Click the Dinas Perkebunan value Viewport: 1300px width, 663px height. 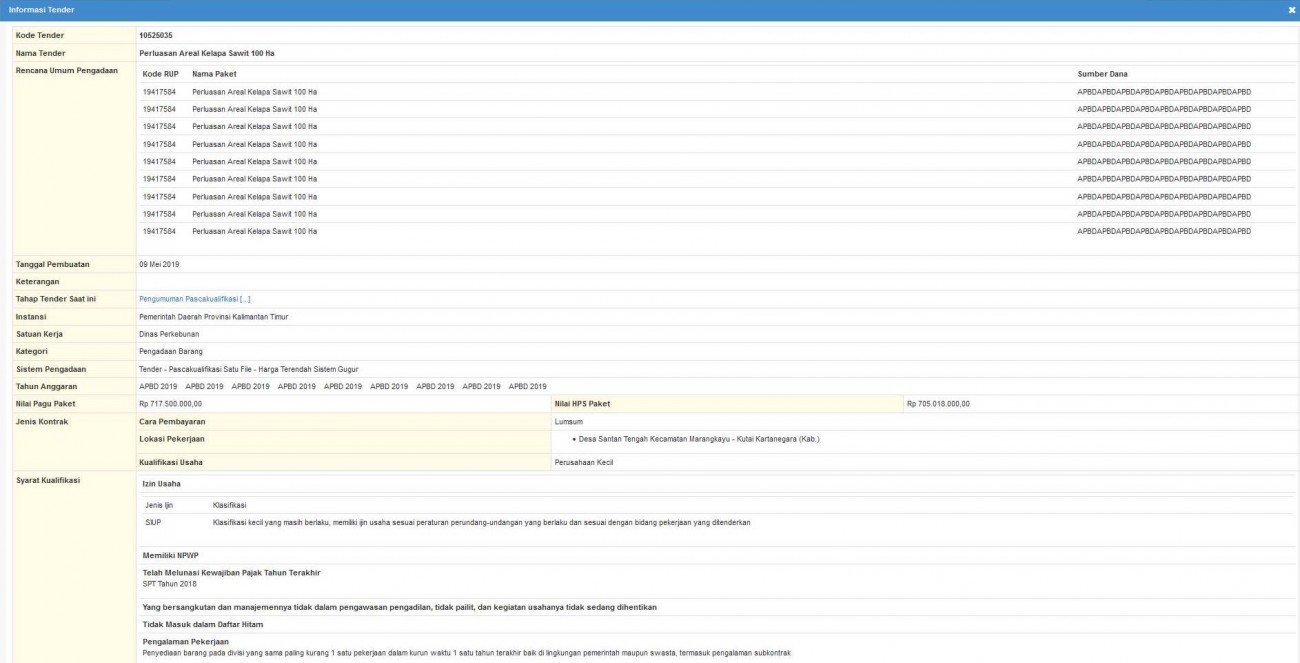pos(168,334)
